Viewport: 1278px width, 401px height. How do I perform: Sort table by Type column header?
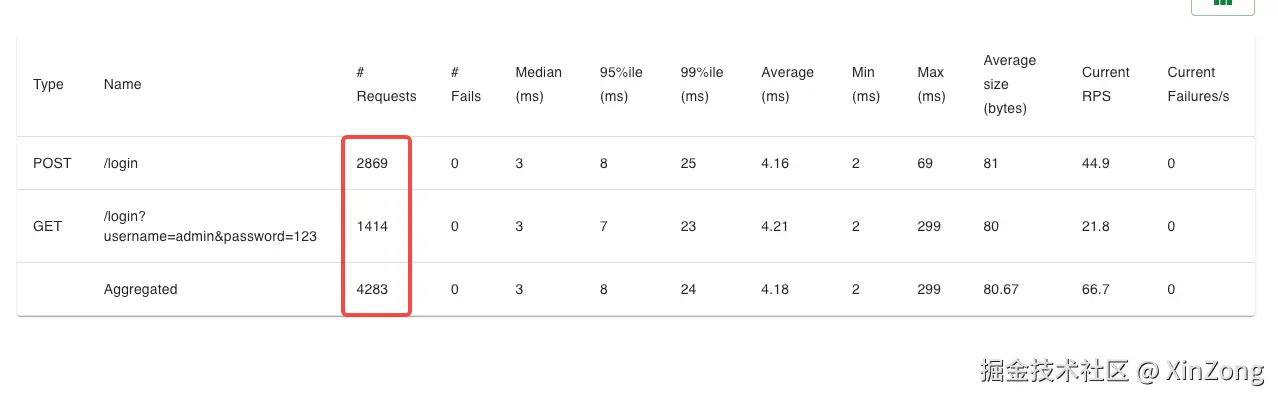coord(48,85)
